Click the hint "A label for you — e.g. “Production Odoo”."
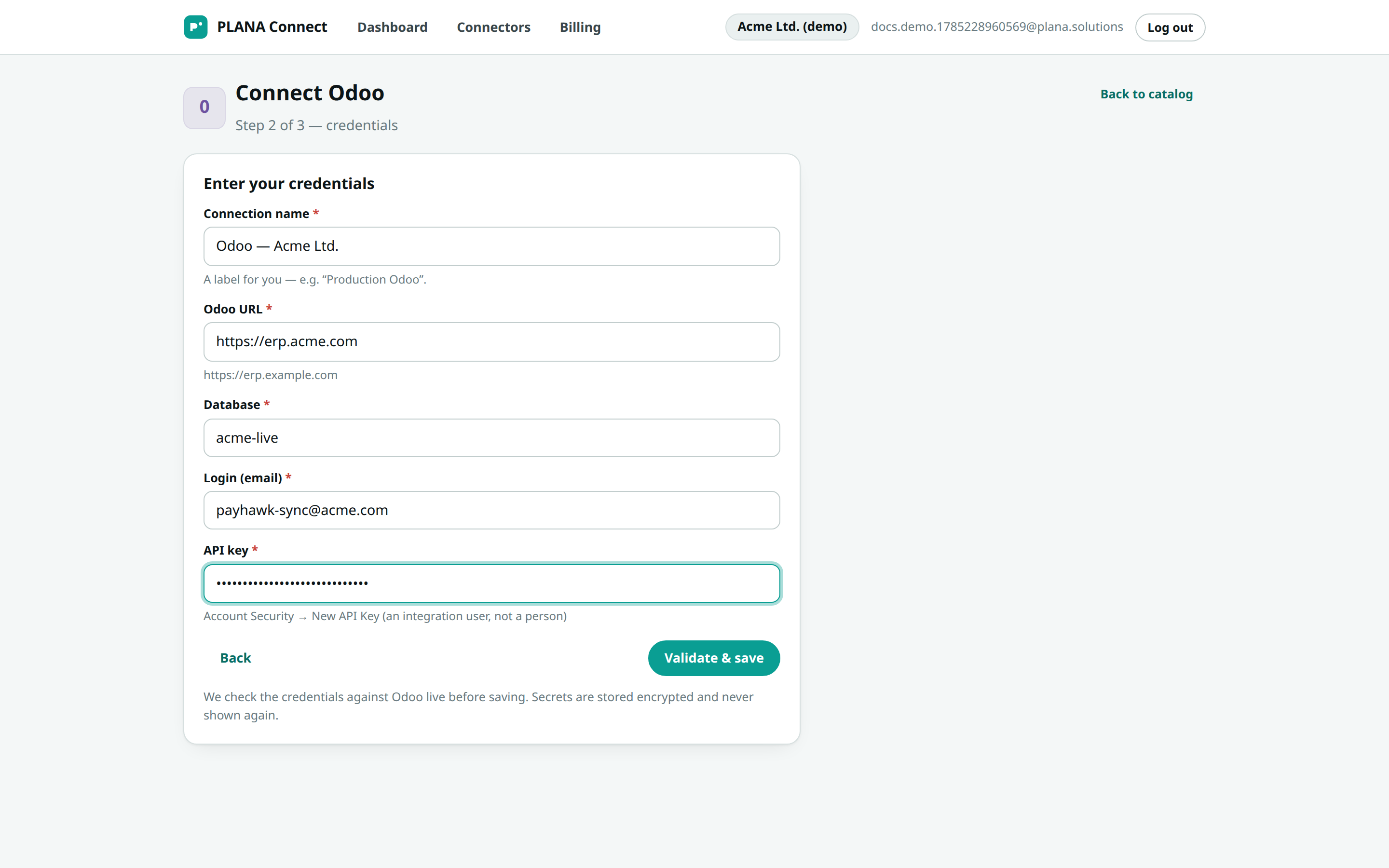 click(314, 280)
